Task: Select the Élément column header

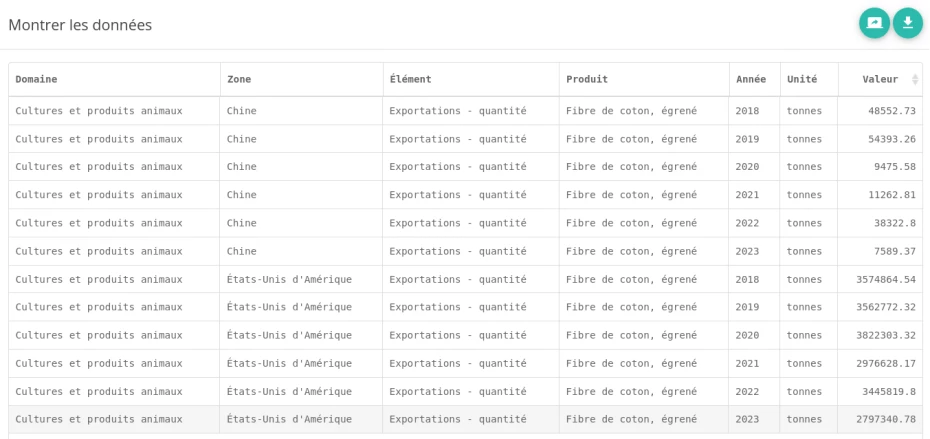Action: coord(410,79)
